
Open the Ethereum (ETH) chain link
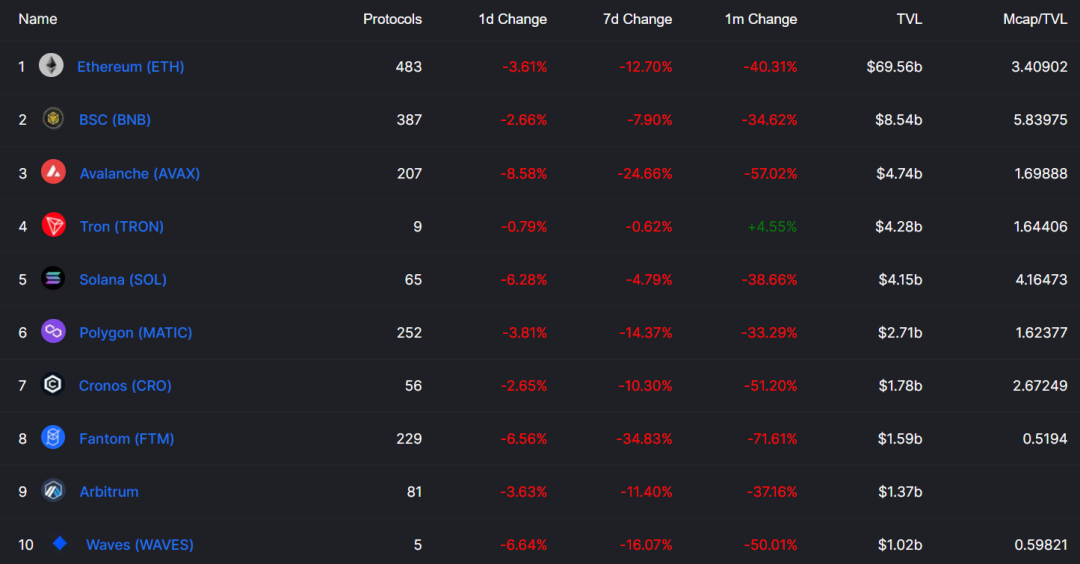click(x=130, y=67)
